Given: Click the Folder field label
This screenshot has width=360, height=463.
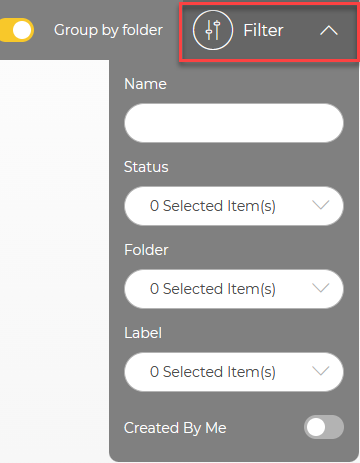Looking at the screenshot, I should (146, 250).
